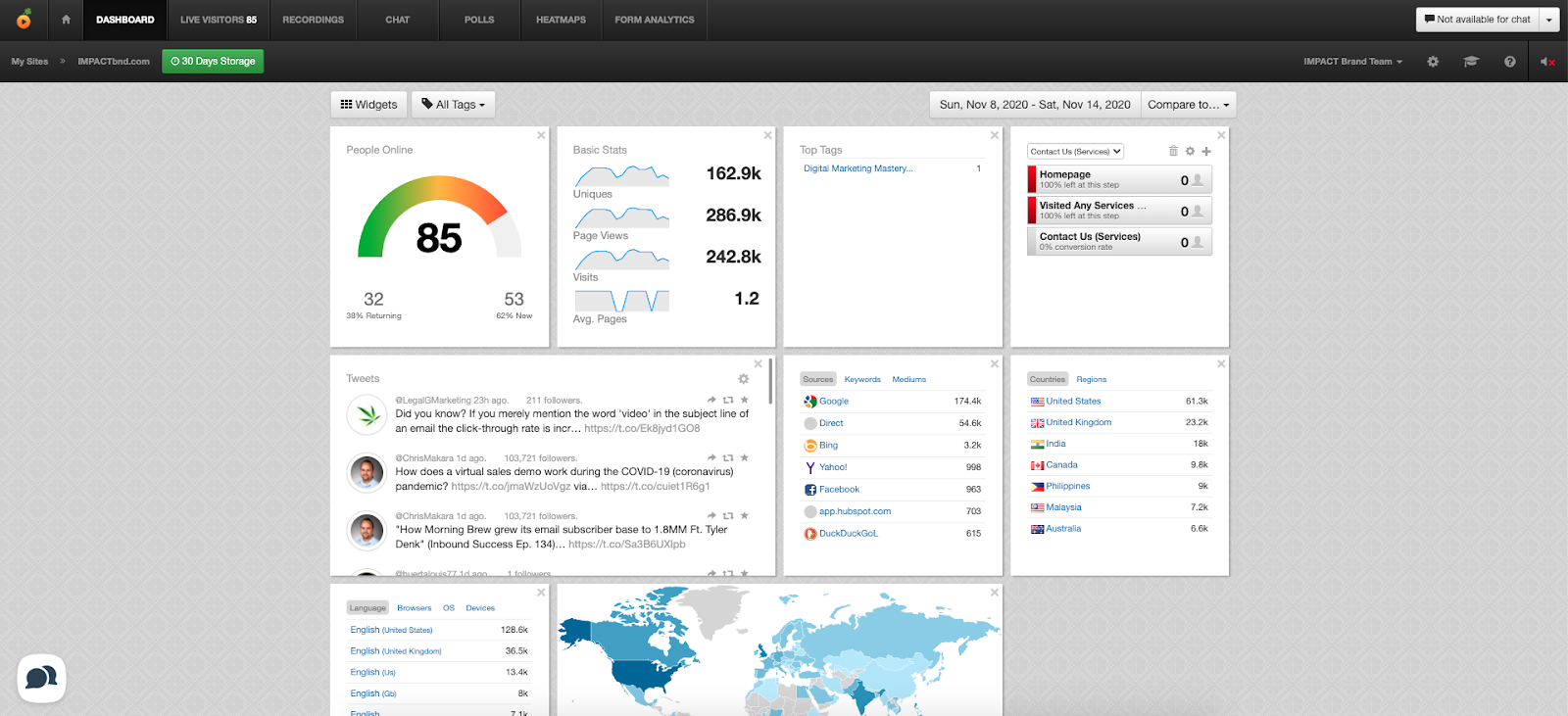
Task: Retweet the LegalGMarketing tweet
Action: [728, 400]
